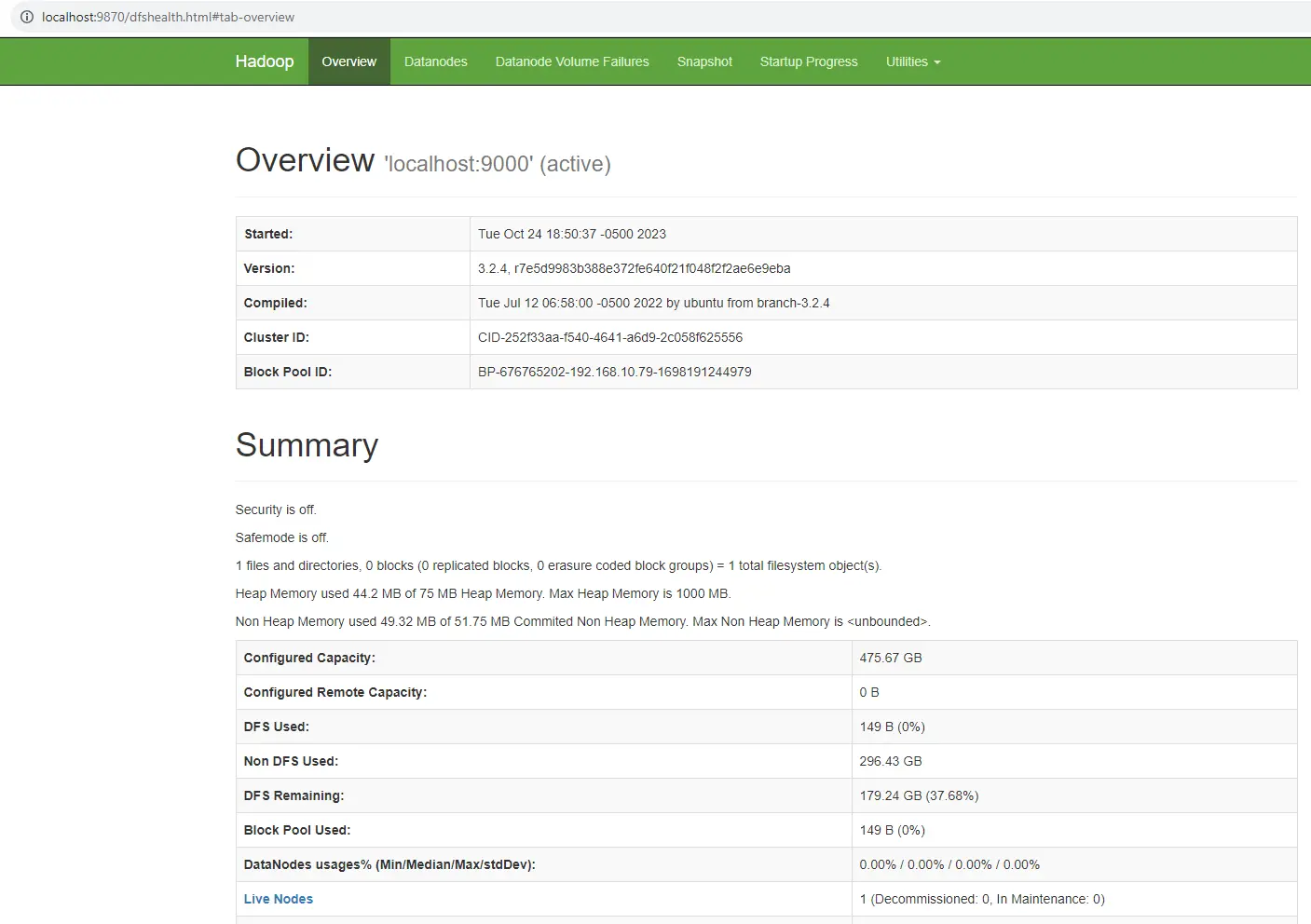
Task: Click the Started: row label
Action: [268, 234]
